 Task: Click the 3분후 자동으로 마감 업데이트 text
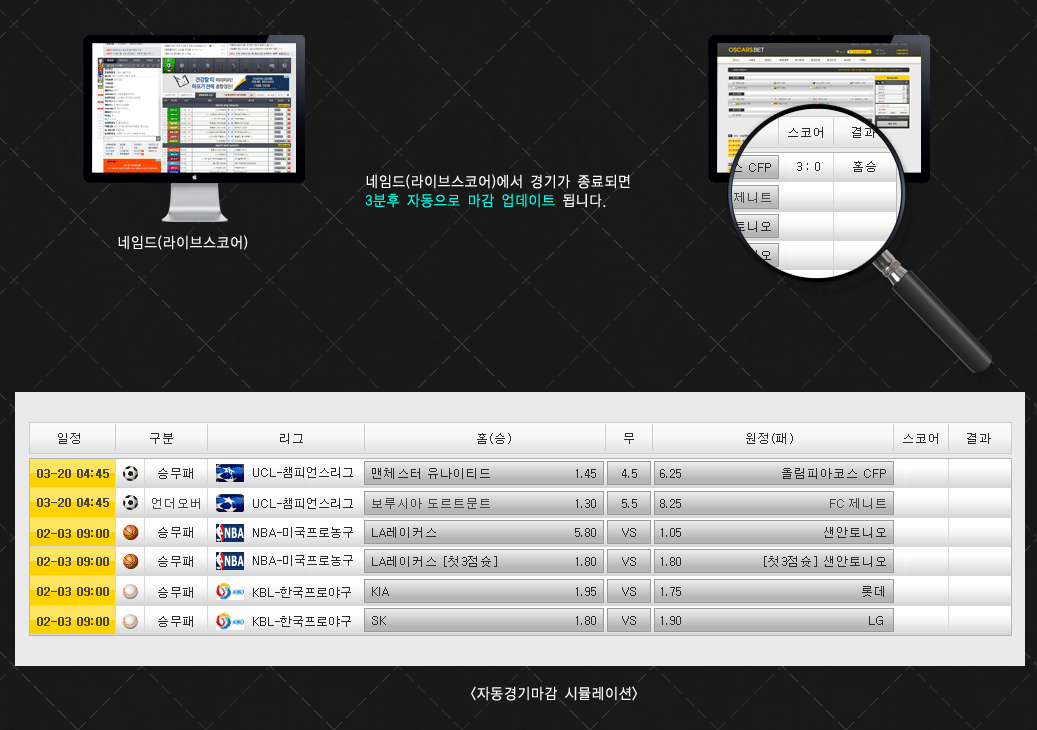[x=460, y=200]
